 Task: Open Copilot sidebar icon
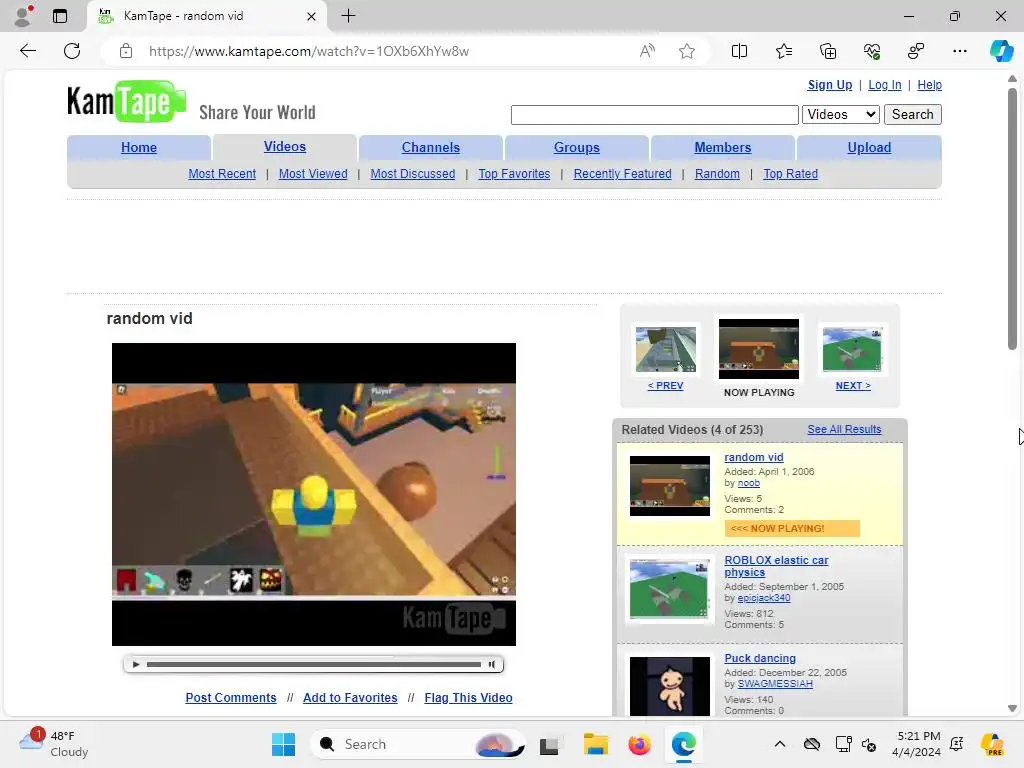point(1001,51)
